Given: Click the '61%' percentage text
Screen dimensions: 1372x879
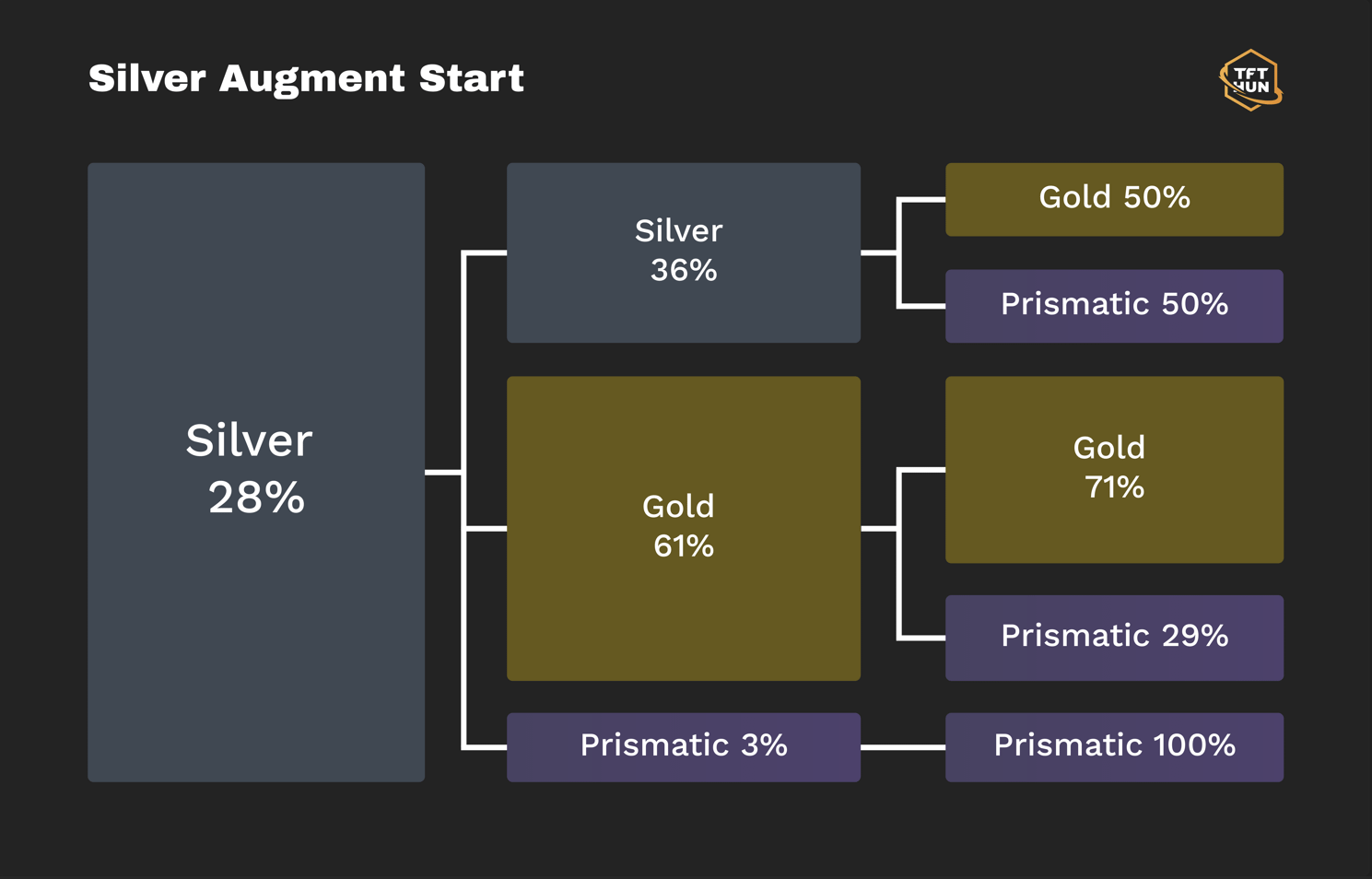Looking at the screenshot, I should [684, 546].
